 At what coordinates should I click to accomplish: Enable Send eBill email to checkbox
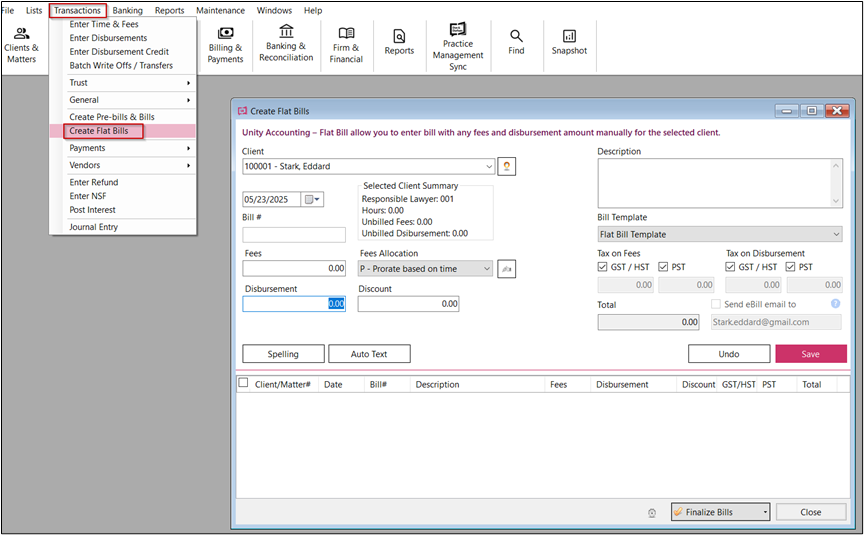716,304
